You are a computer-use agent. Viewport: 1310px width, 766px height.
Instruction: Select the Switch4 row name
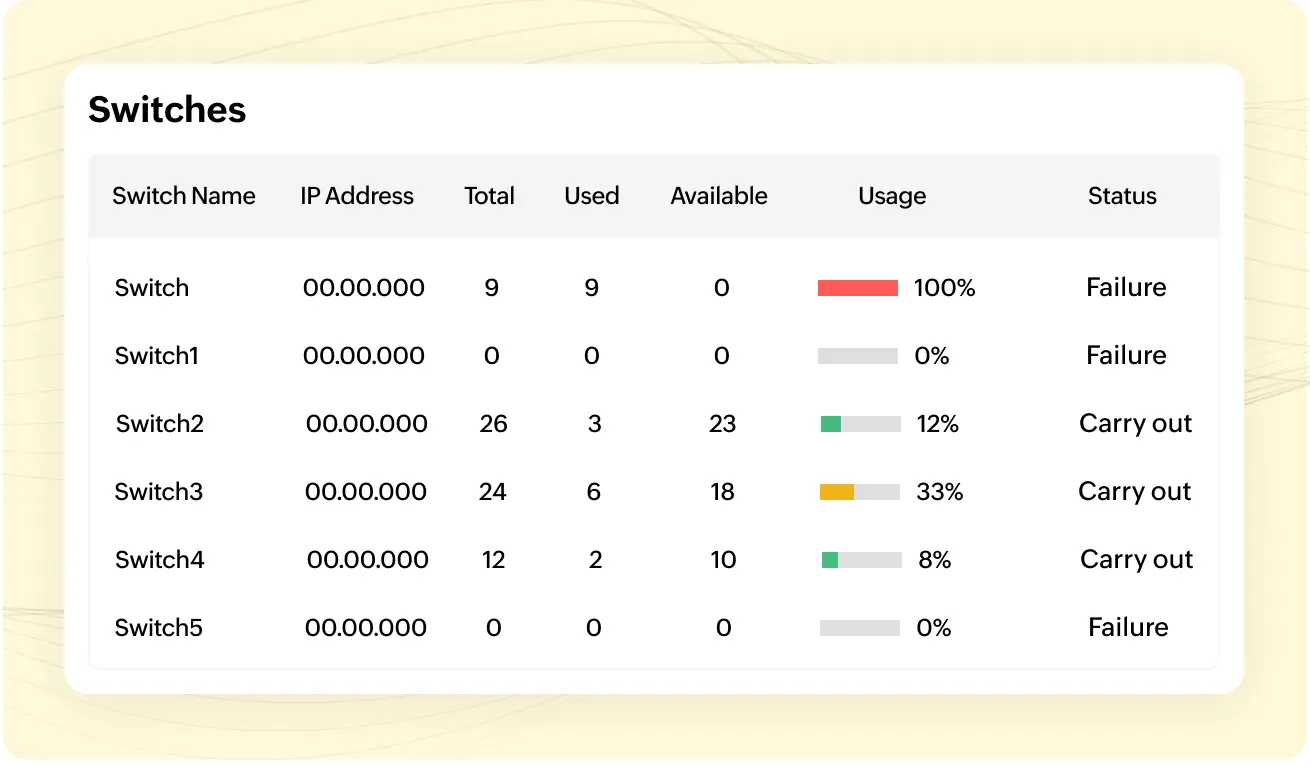[x=160, y=560]
